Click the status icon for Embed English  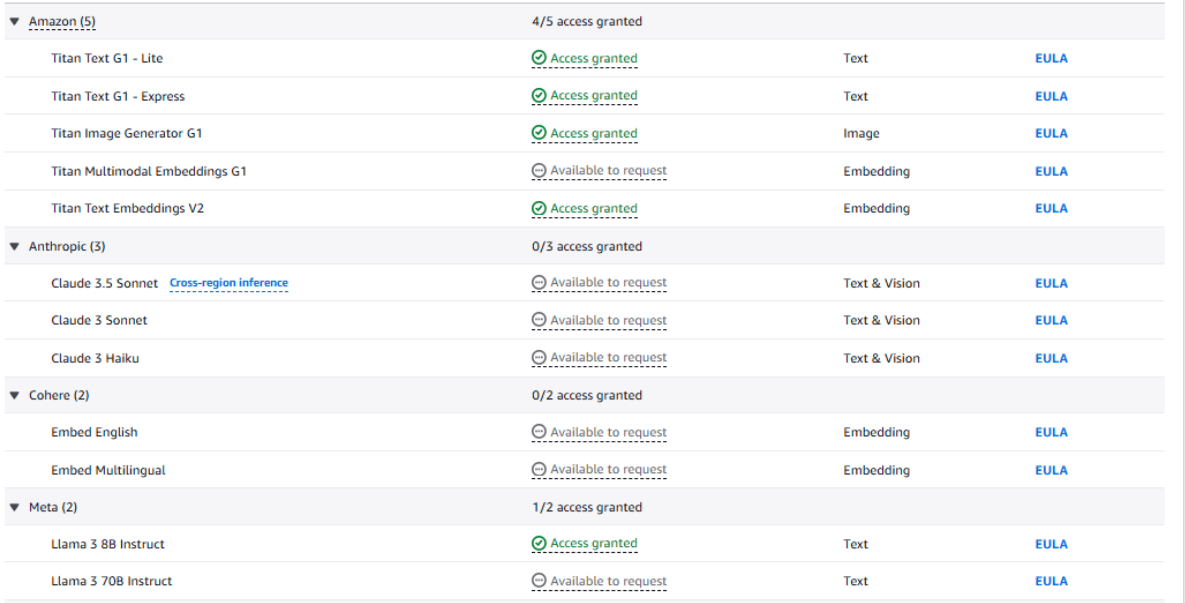click(x=539, y=432)
